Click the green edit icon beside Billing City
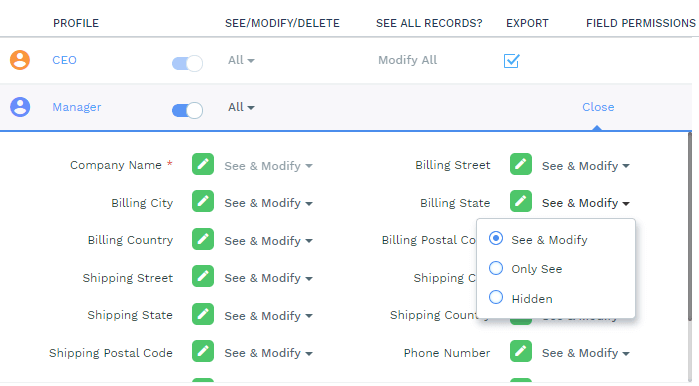 tap(203, 201)
